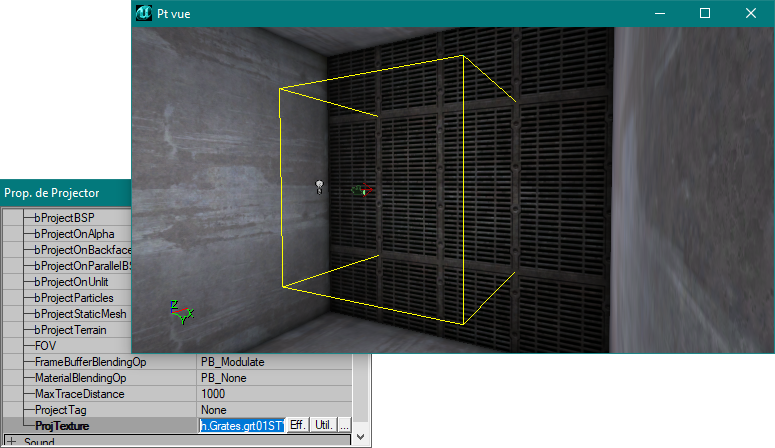Open the MaterialBlendingOp PB_None value
This screenshot has height=448, width=775.
click(272, 378)
